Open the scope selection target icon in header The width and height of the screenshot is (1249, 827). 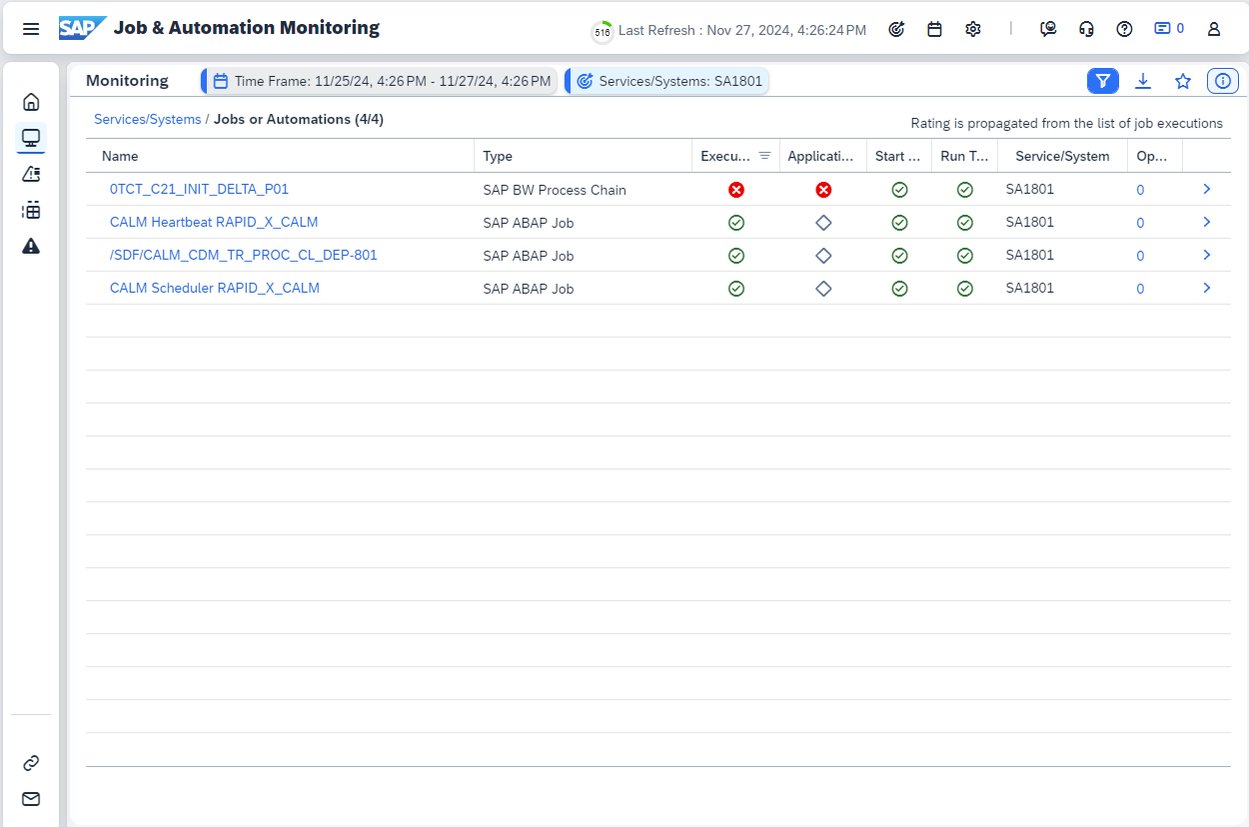tap(896, 29)
